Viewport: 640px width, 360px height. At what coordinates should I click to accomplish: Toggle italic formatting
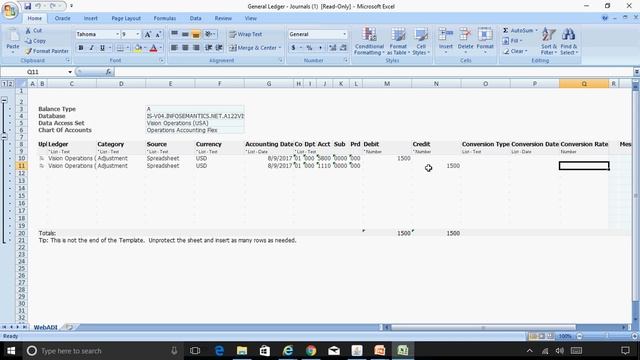(x=91, y=48)
